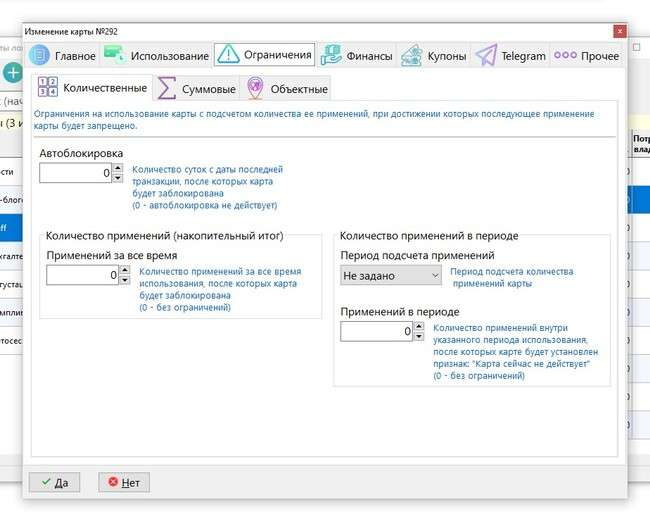Click the Telegram paper plane icon
The width and height of the screenshot is (650, 514).
click(x=486, y=56)
